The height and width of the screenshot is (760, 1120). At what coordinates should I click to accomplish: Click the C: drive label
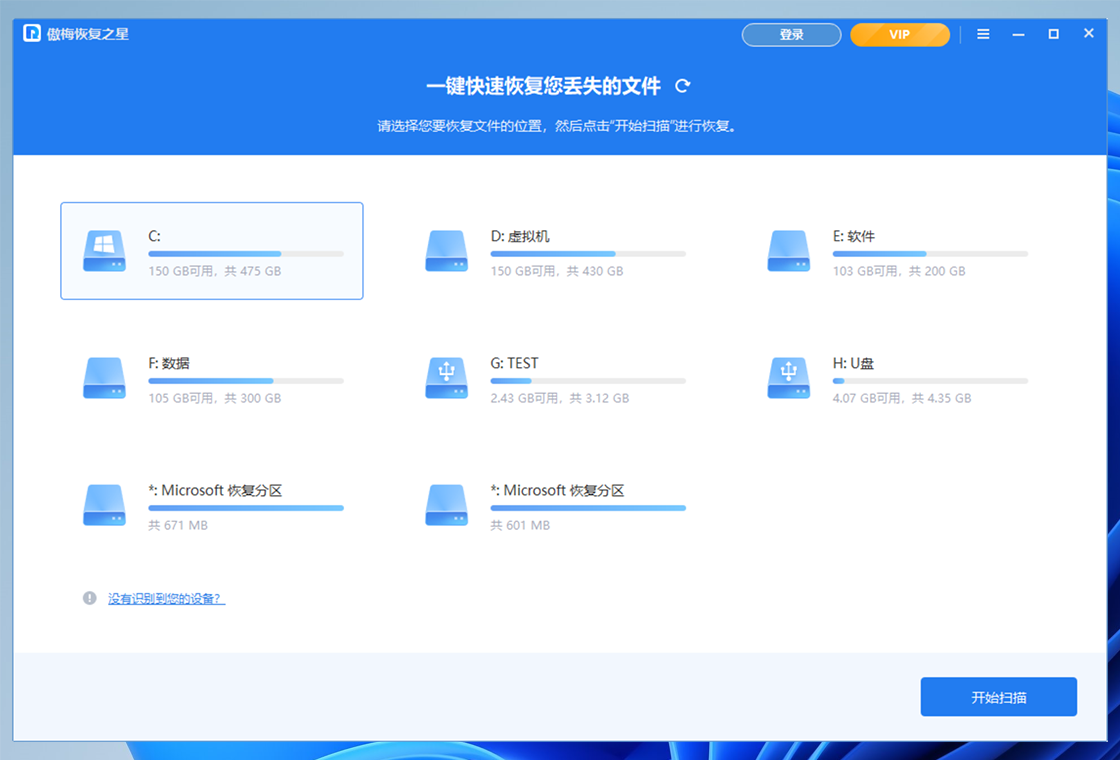pyautogui.click(x=154, y=236)
